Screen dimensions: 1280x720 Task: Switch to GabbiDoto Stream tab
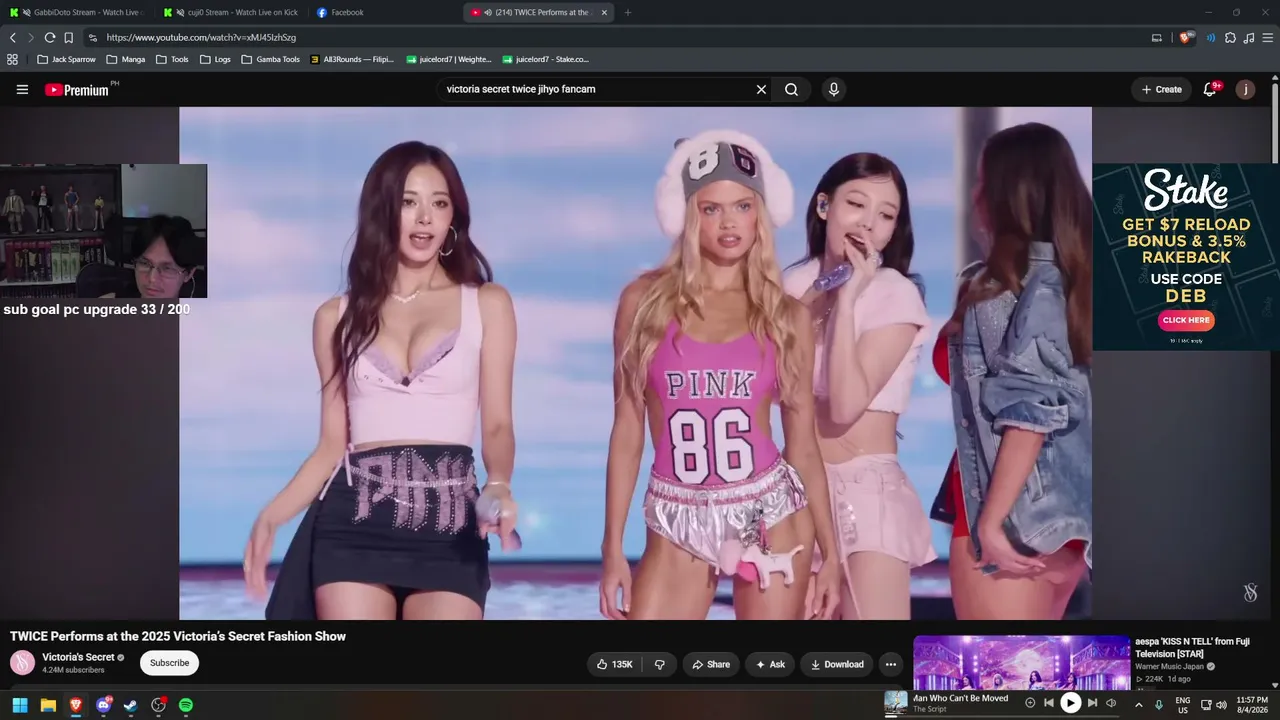(x=76, y=13)
